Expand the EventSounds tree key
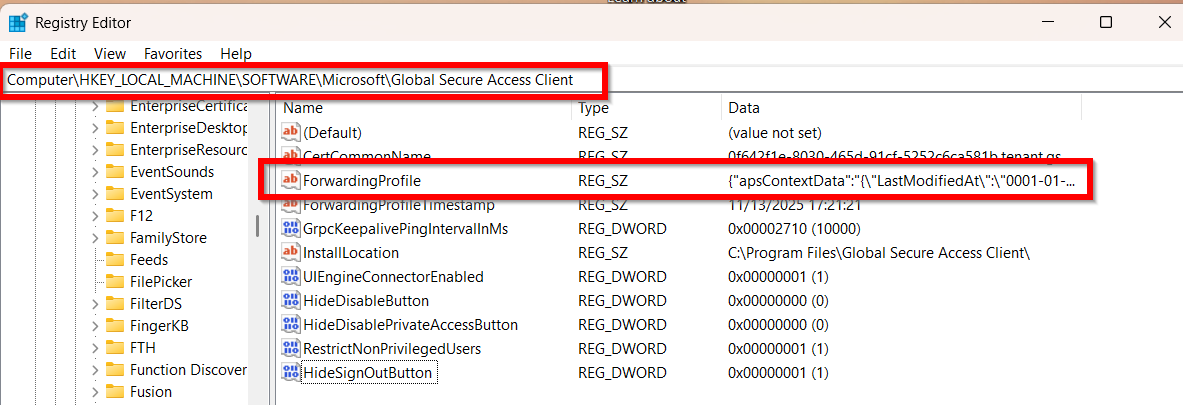The height and width of the screenshot is (405, 1183). pos(95,171)
